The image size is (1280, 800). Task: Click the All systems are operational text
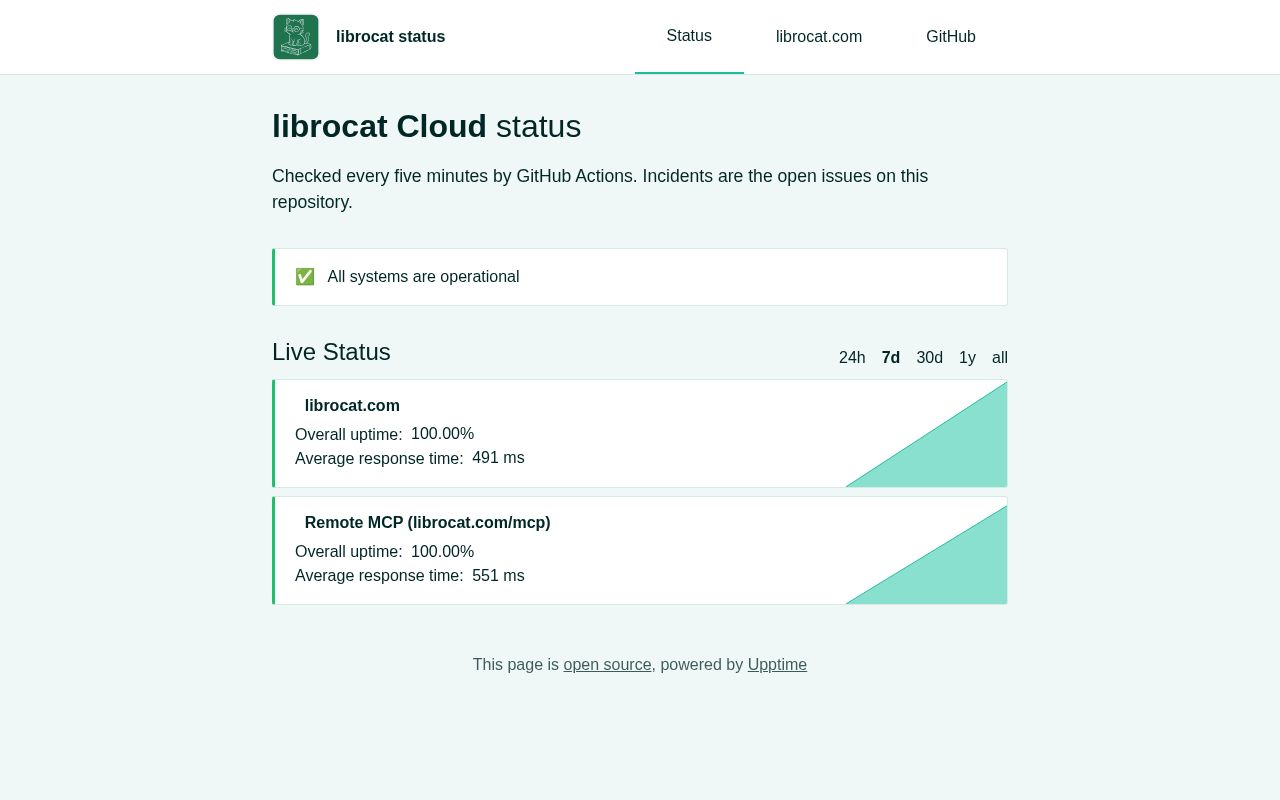[423, 277]
